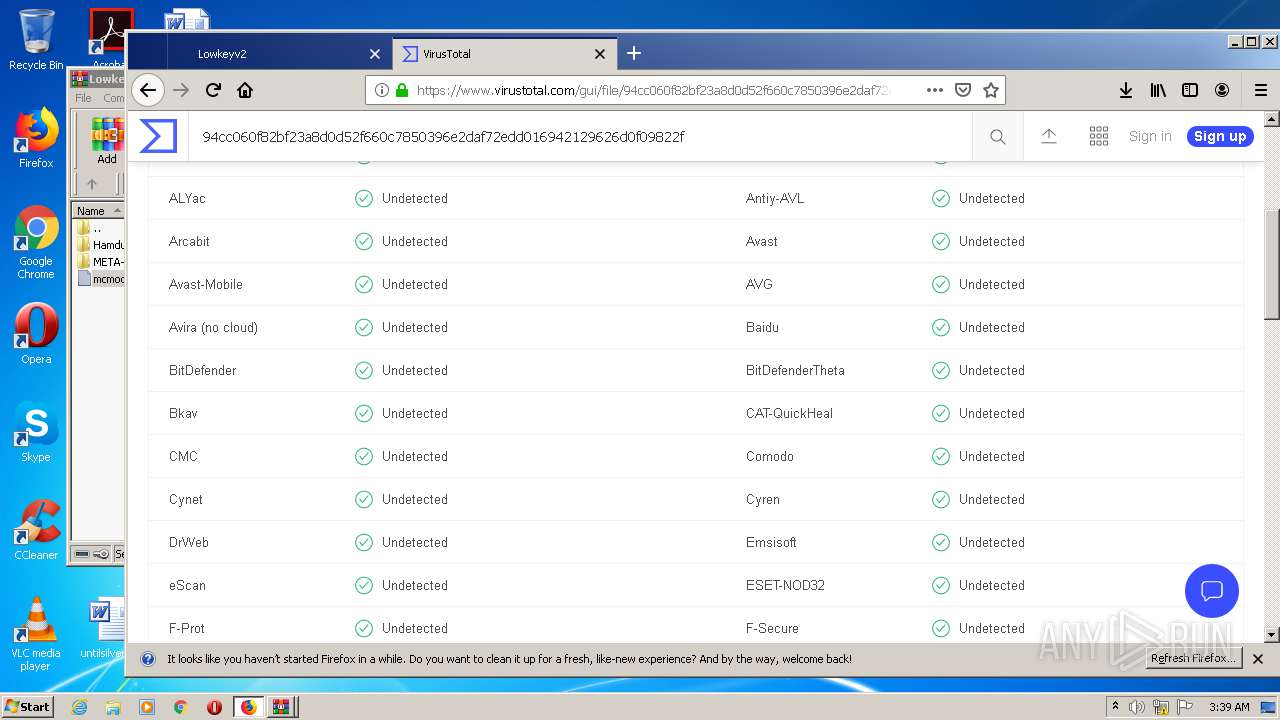
Task: Close the Lowkeyv2 tab
Action: 375,54
